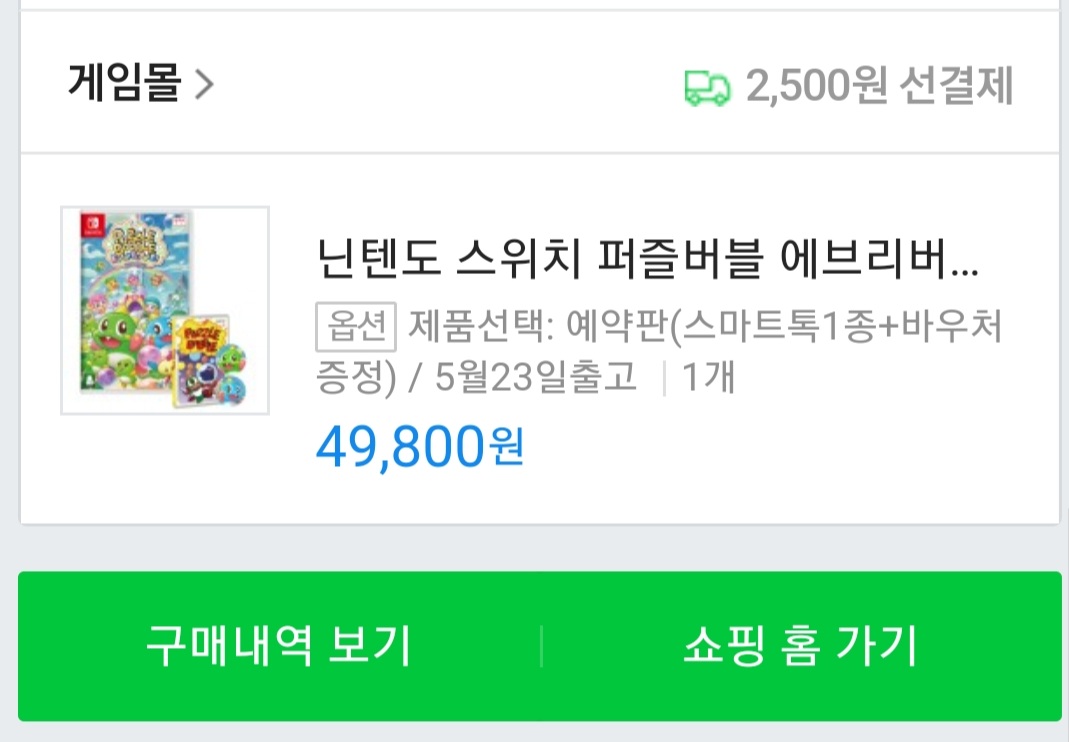Image resolution: width=1069 pixels, height=742 pixels.
Task: Tap the green delivery truck icon
Action: pos(707,88)
